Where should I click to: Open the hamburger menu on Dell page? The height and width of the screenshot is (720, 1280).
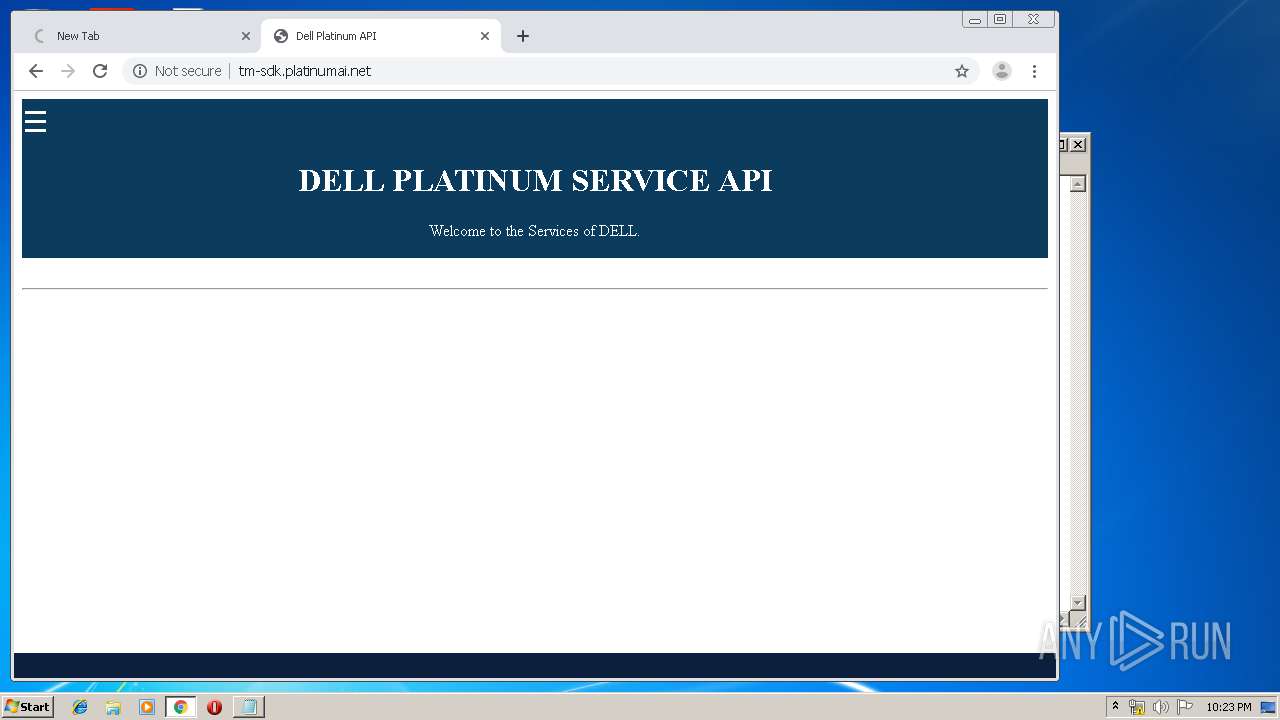(35, 122)
